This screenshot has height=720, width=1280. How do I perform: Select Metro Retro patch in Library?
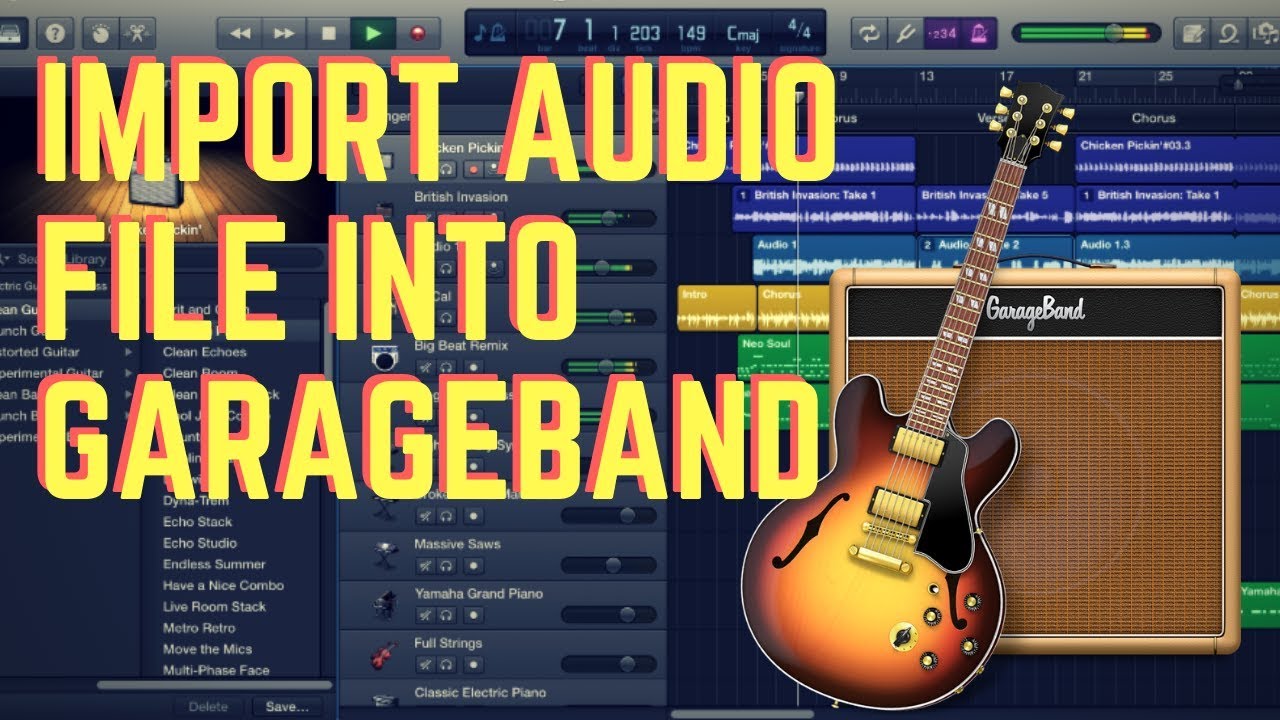point(199,628)
